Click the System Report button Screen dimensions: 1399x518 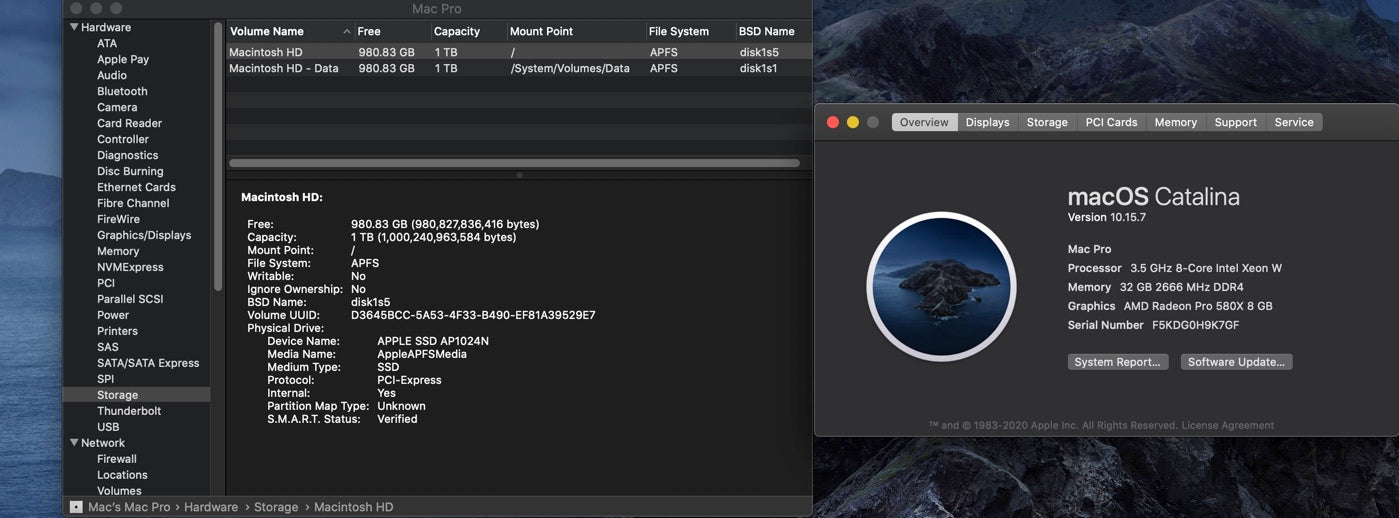pyautogui.click(x=1117, y=362)
